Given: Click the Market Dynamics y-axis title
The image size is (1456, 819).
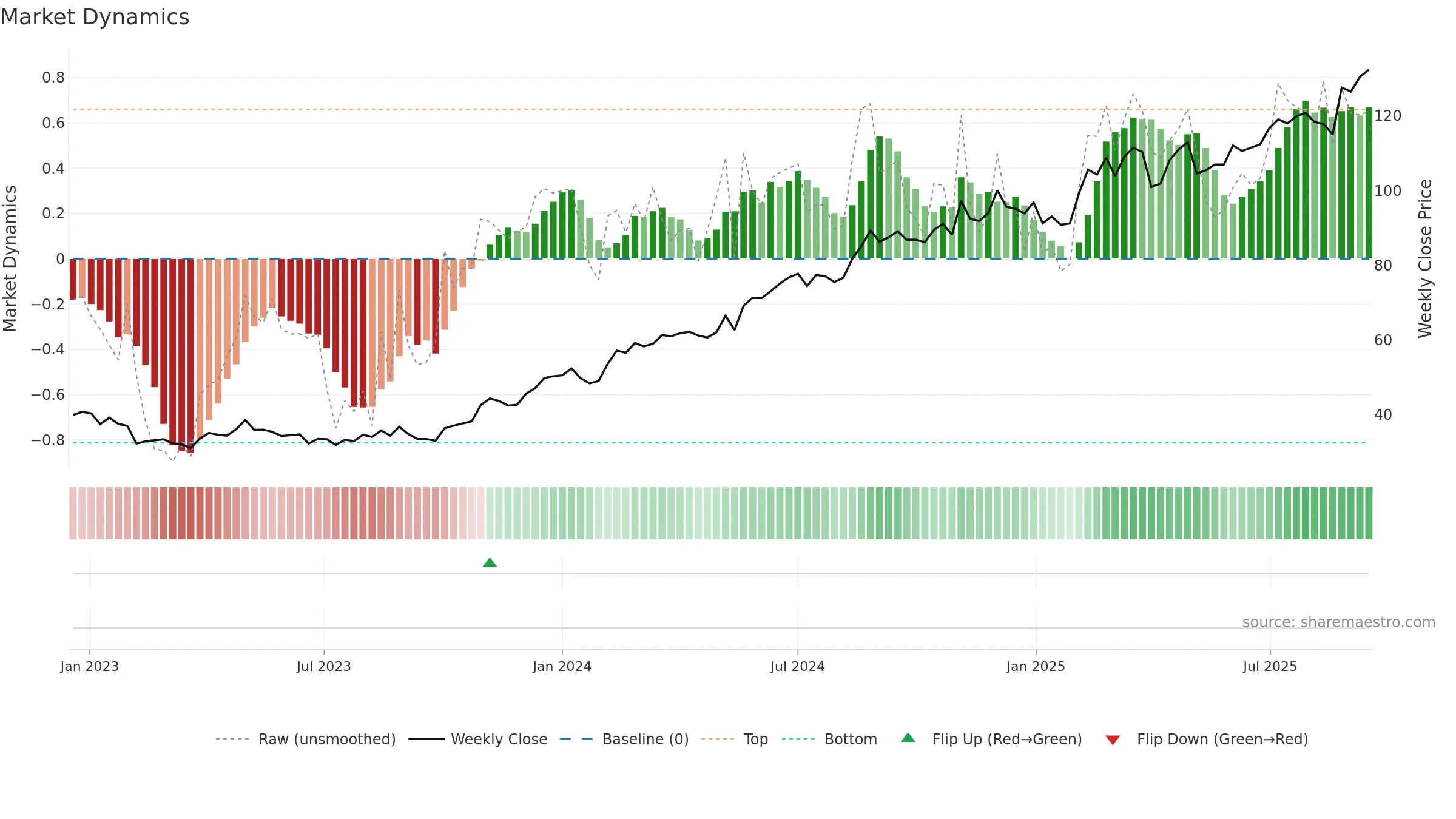Looking at the screenshot, I should [10, 258].
